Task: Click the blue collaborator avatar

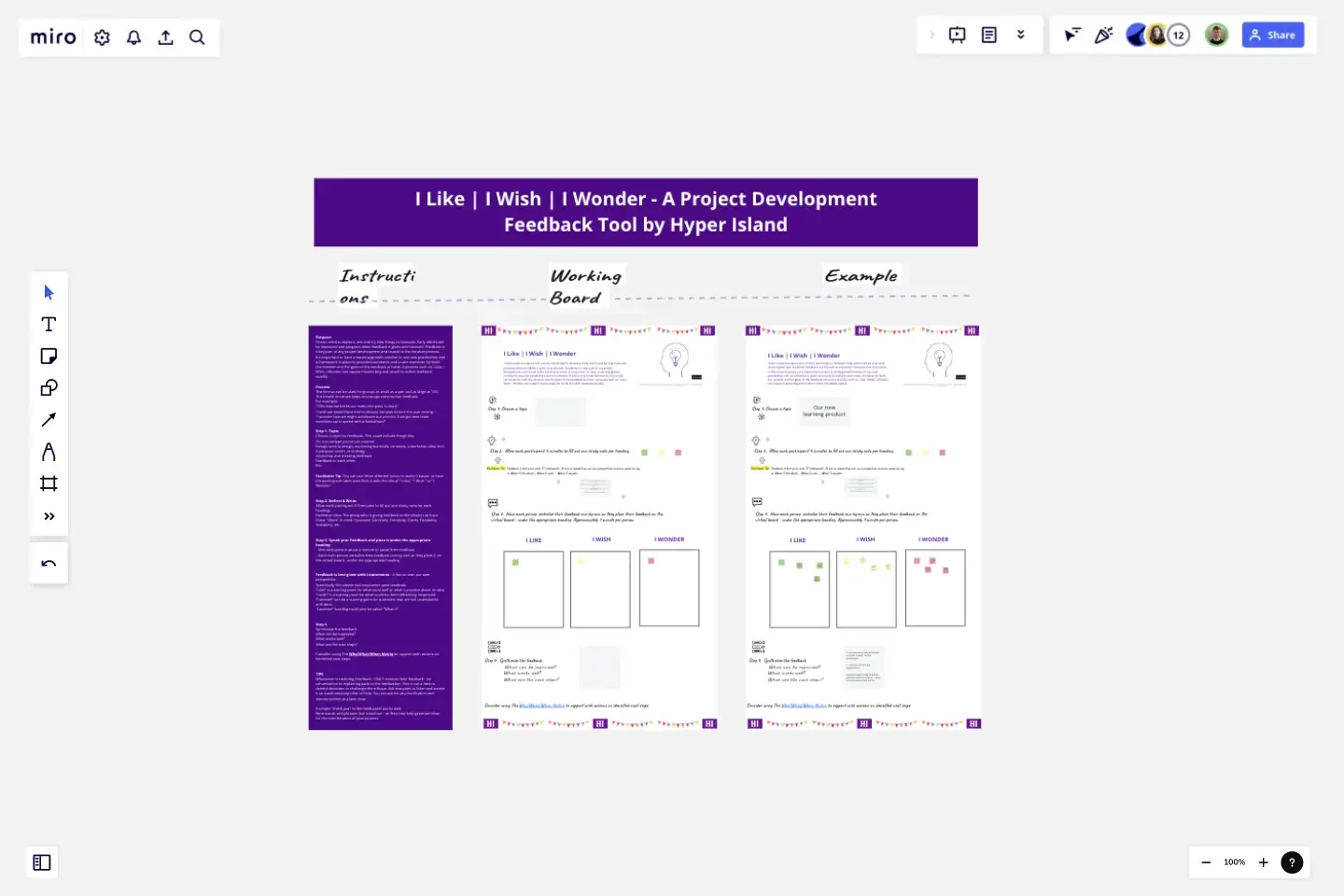Action: click(x=1136, y=35)
